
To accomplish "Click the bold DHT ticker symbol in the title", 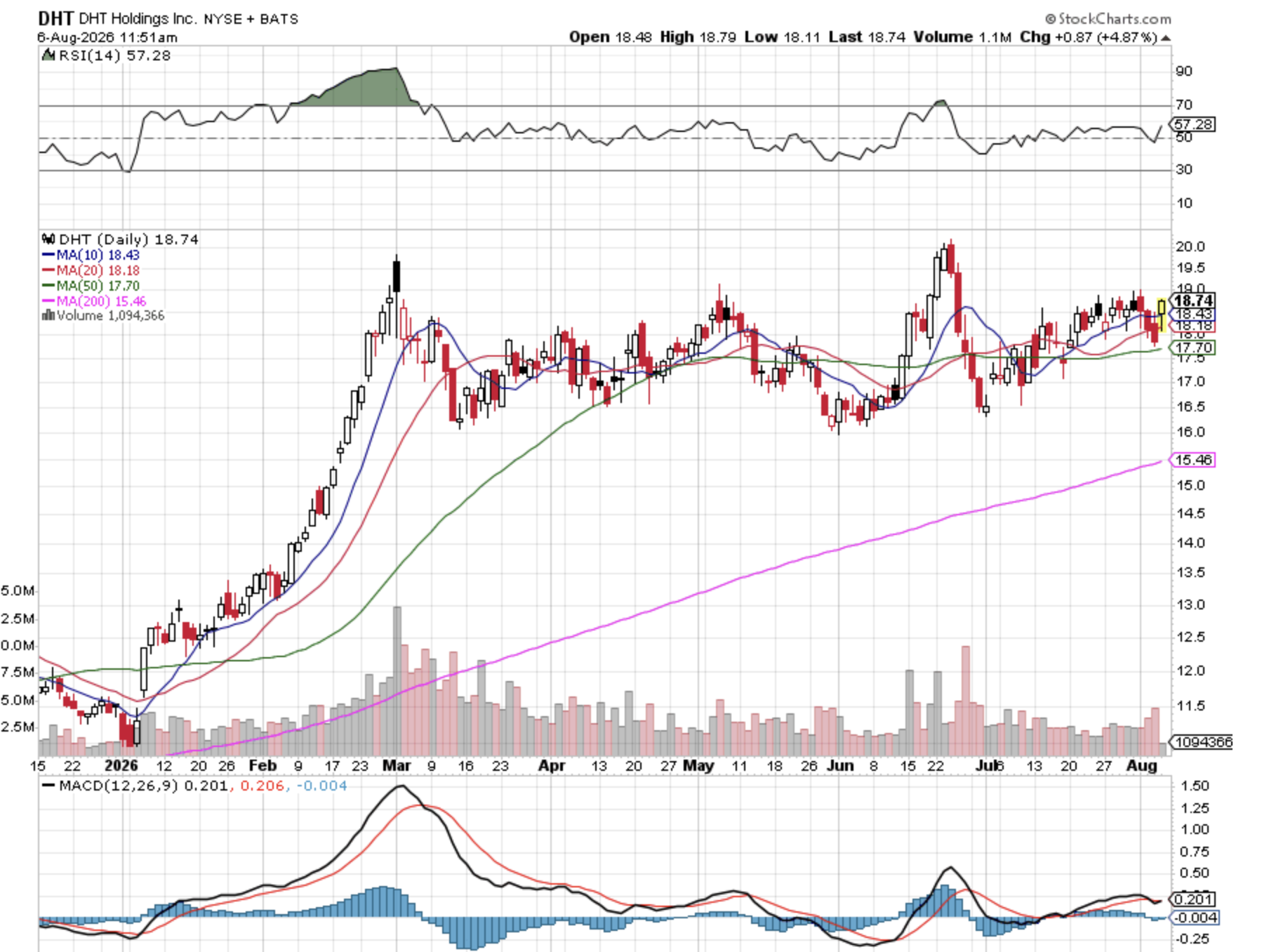I will [x=55, y=18].
